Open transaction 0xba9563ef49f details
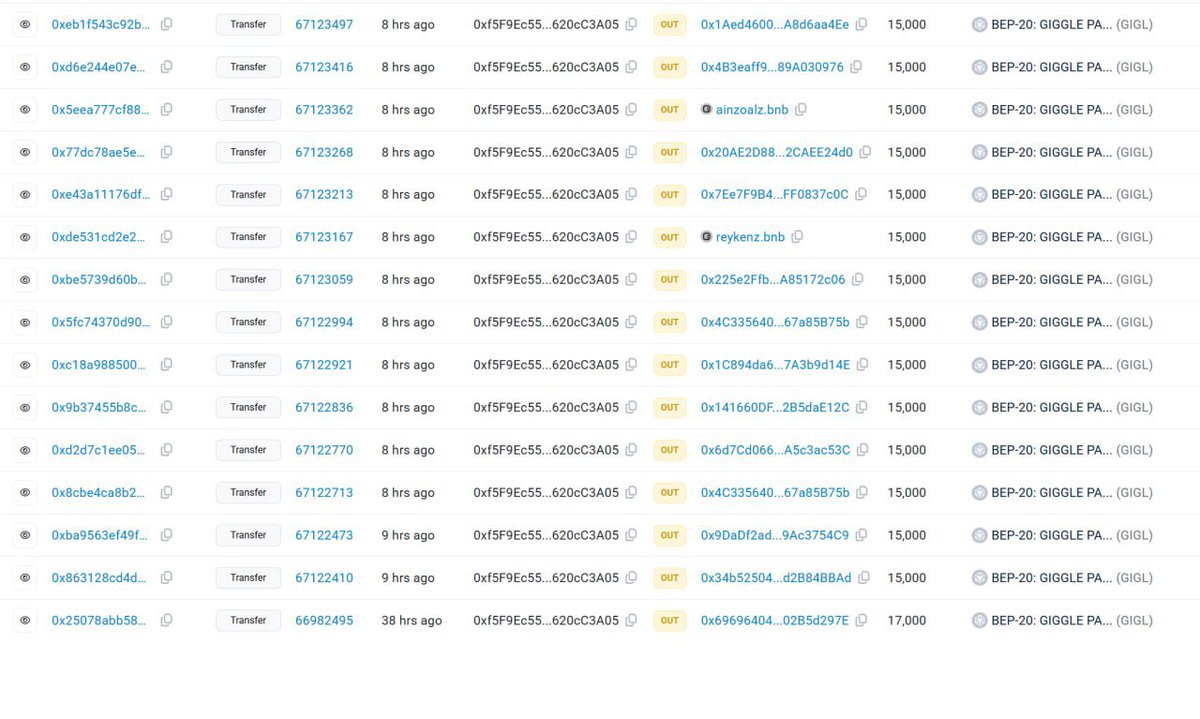Viewport: 1200px width, 719px height. point(99,535)
